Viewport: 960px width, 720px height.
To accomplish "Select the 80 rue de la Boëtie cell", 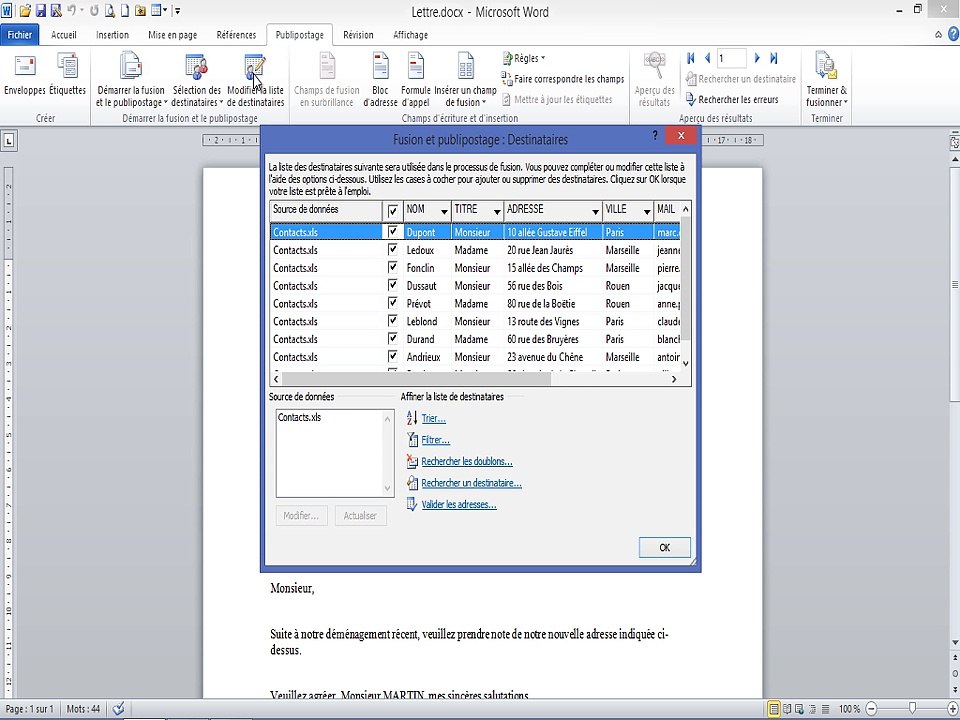I will click(553, 303).
